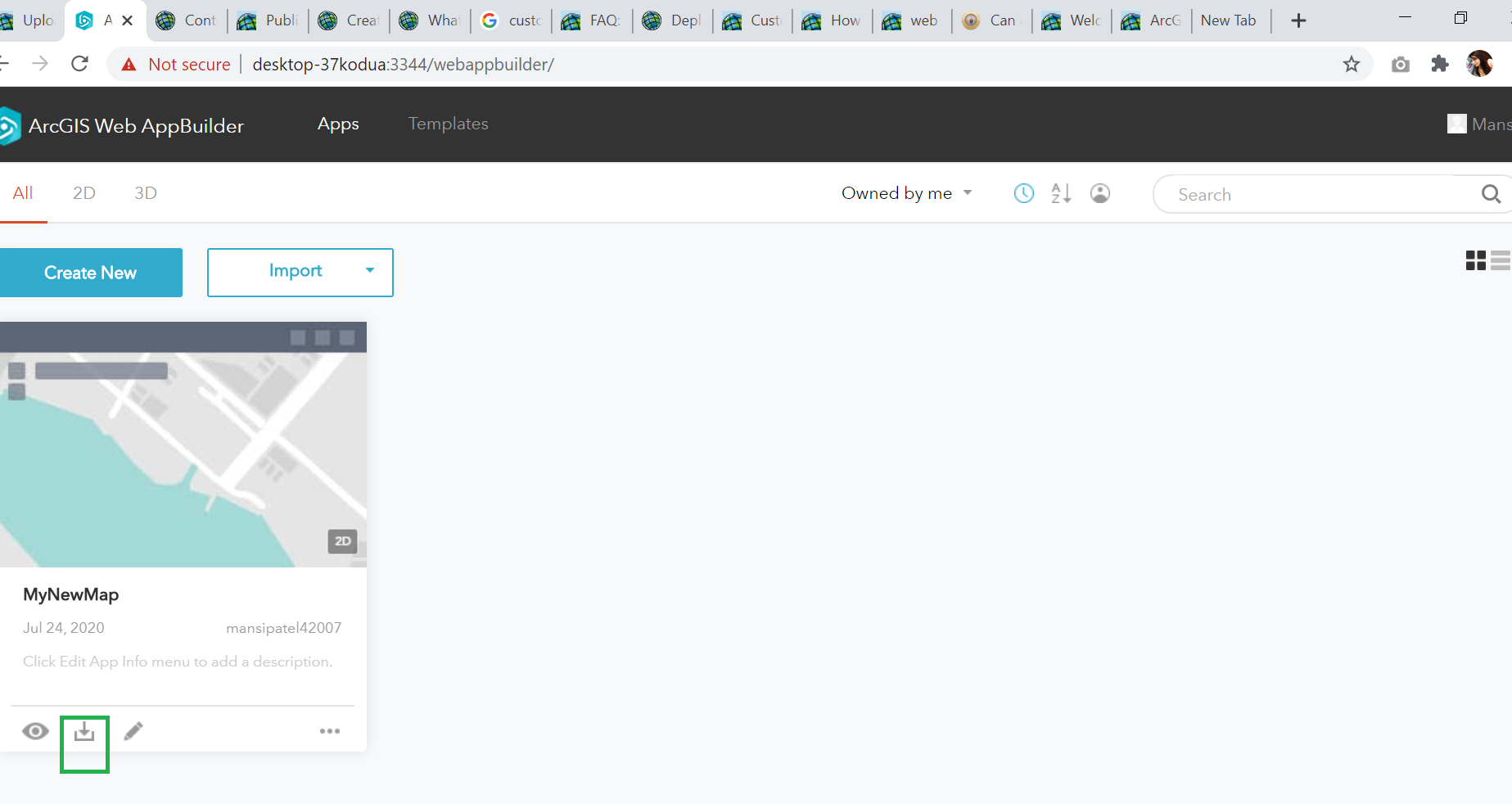Click the camera screenshot extension icon
The image size is (1512, 804).
[1401, 64]
